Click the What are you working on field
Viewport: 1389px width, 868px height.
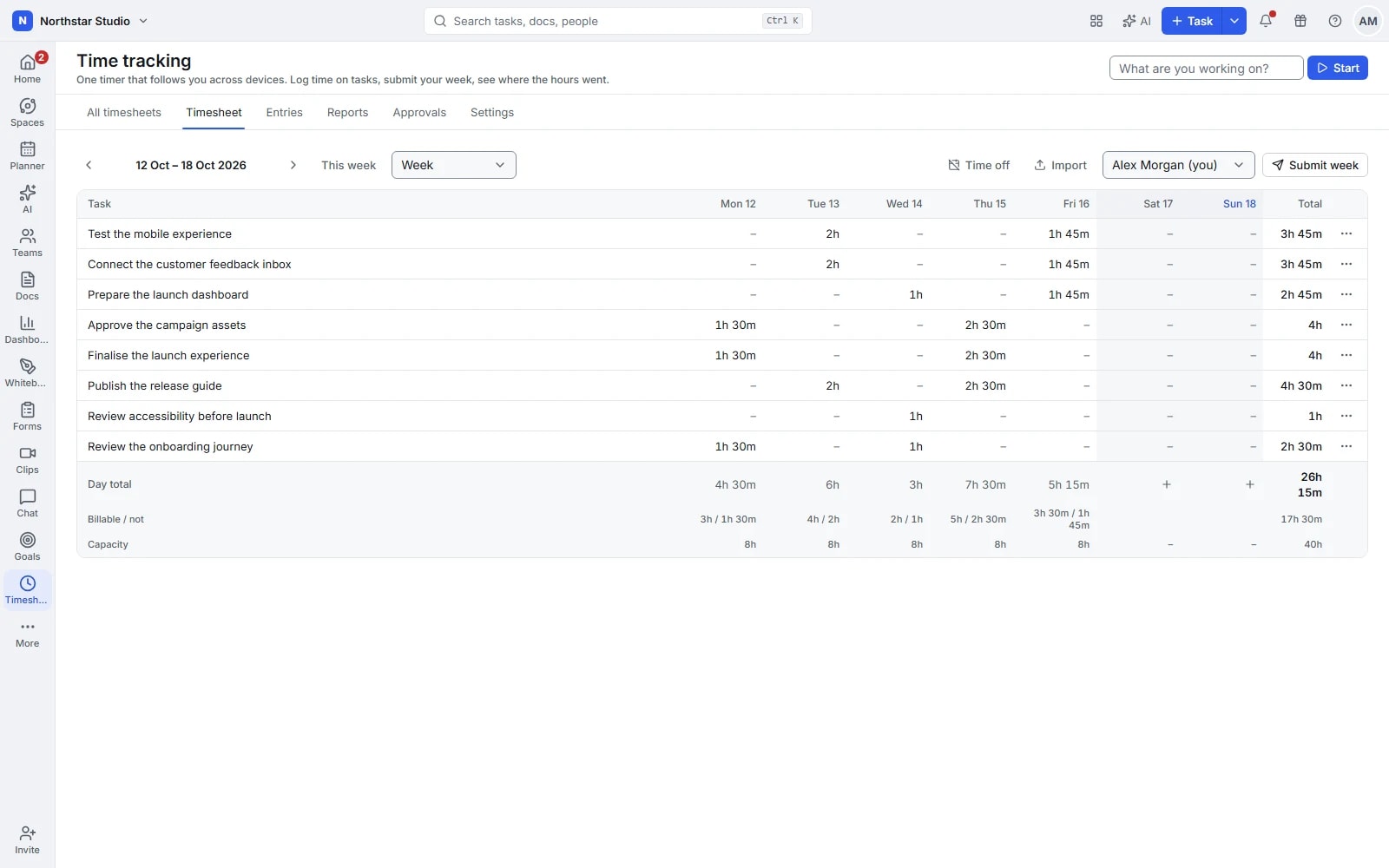(x=1207, y=68)
